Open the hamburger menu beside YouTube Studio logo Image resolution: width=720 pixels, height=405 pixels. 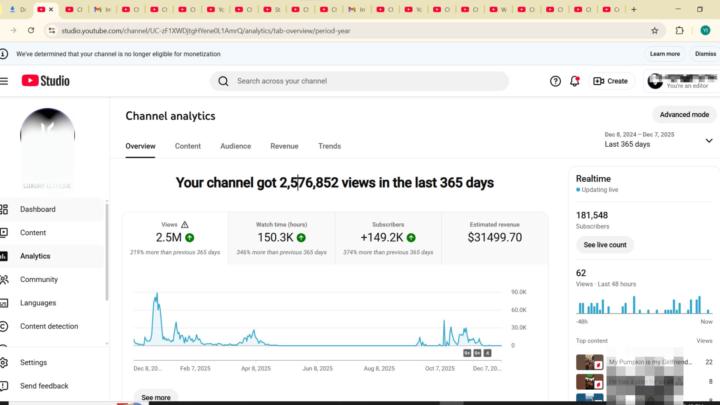[4, 81]
